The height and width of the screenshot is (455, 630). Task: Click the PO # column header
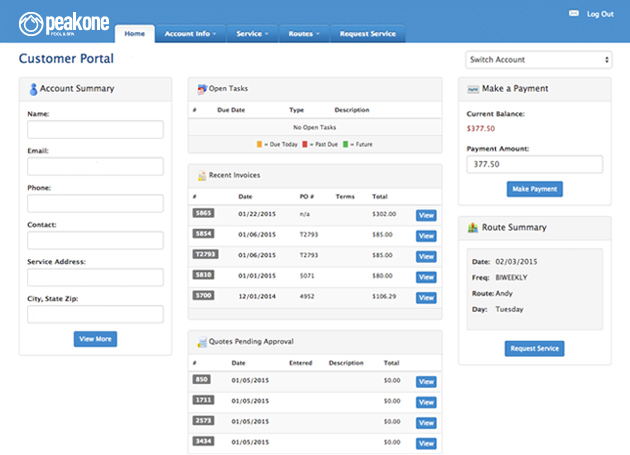[307, 197]
